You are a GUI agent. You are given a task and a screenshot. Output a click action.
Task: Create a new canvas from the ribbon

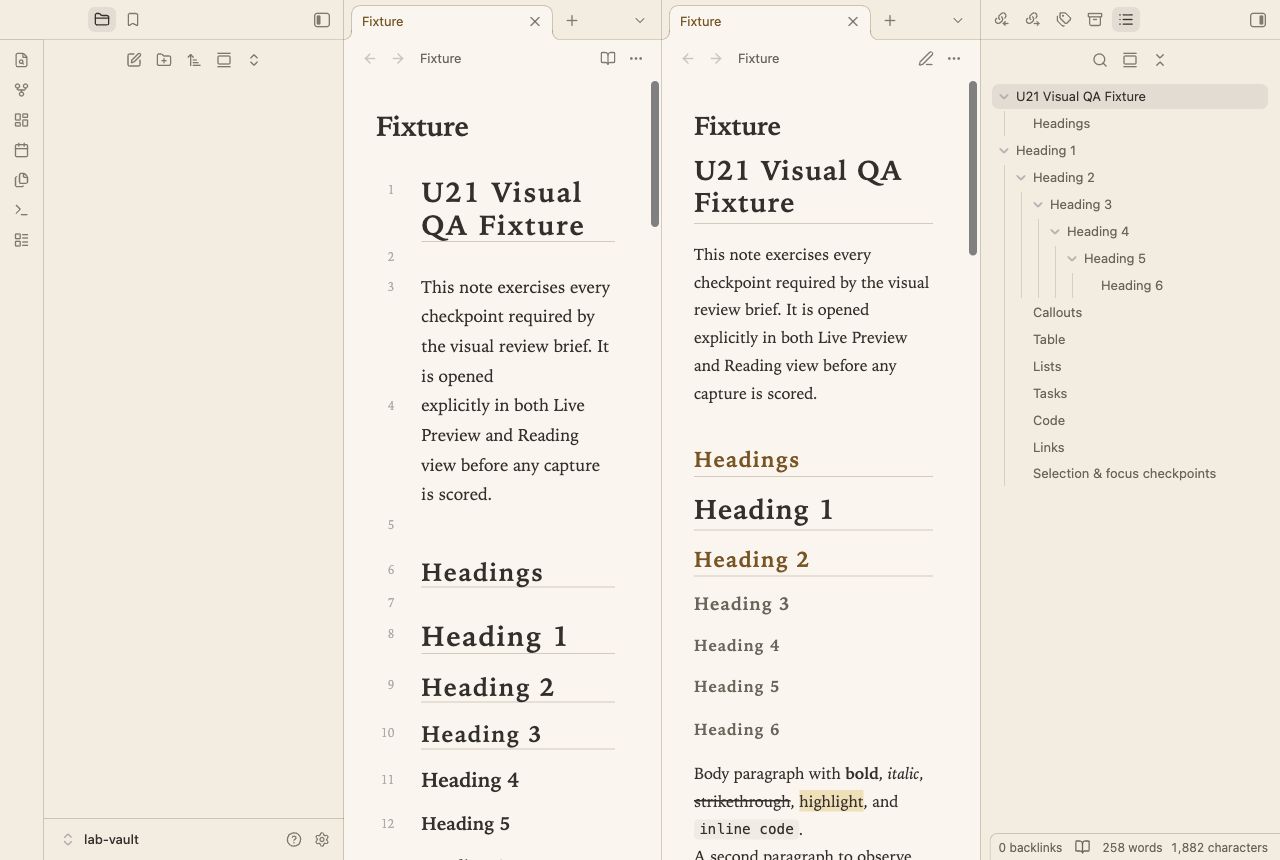[22, 120]
